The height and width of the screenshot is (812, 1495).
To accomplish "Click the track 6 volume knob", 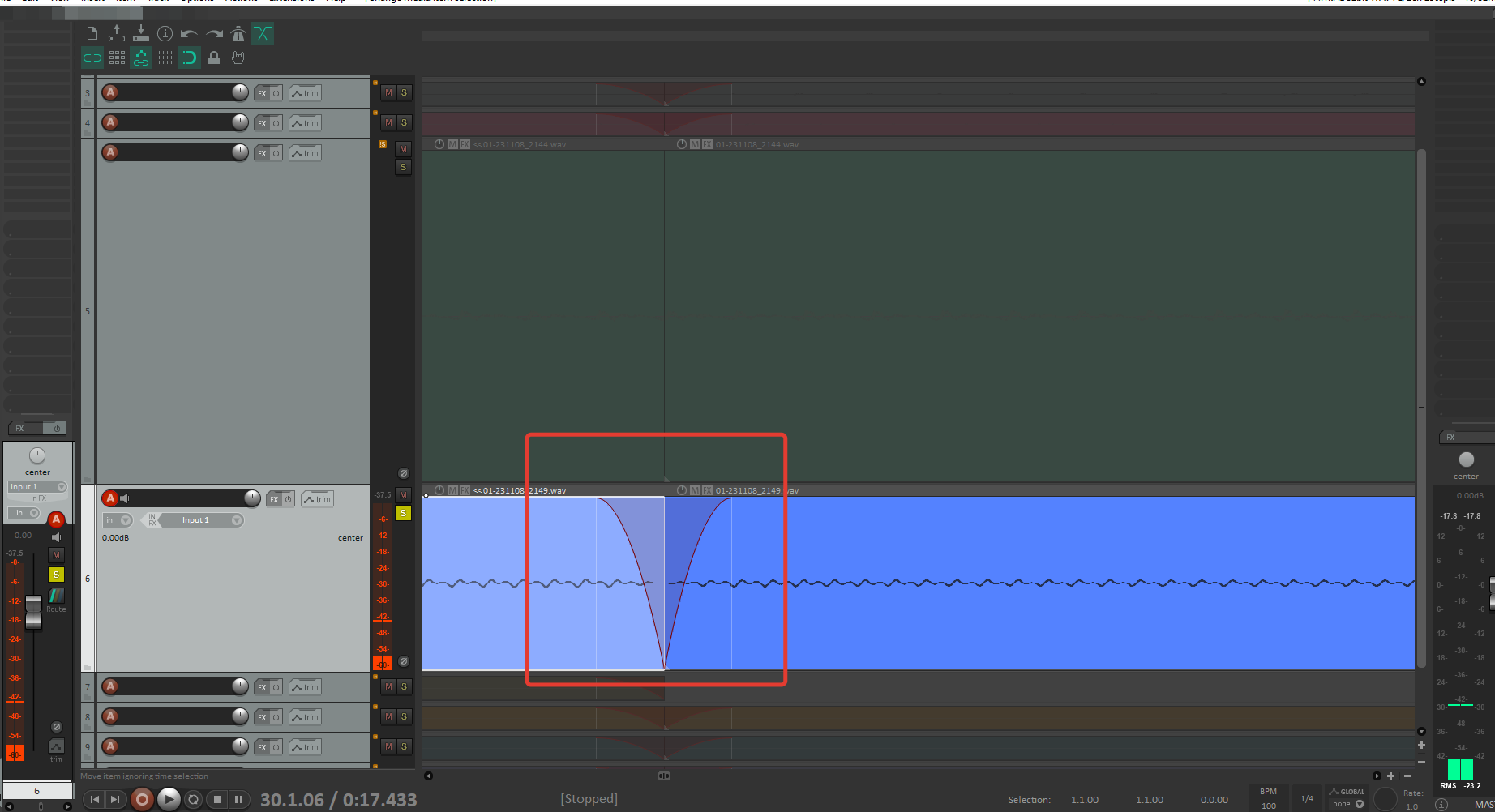I will click(252, 498).
